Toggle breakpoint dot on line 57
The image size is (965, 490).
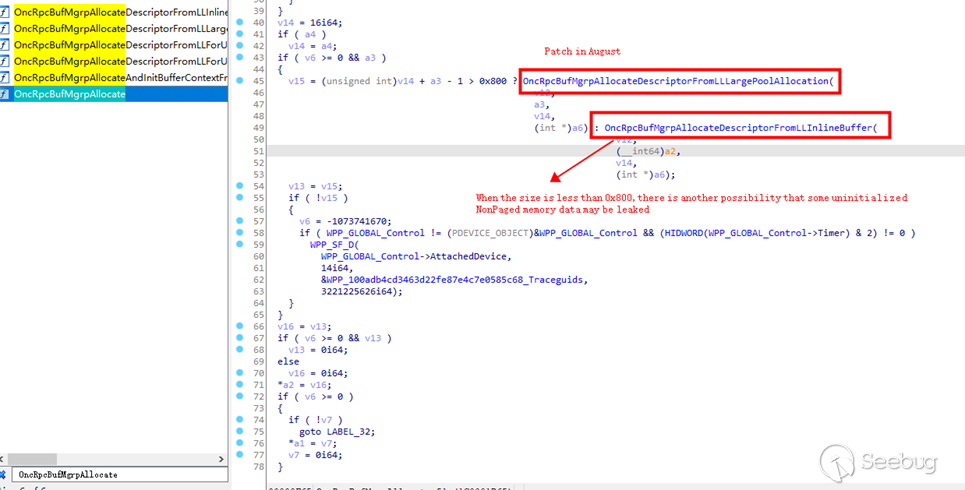point(239,221)
